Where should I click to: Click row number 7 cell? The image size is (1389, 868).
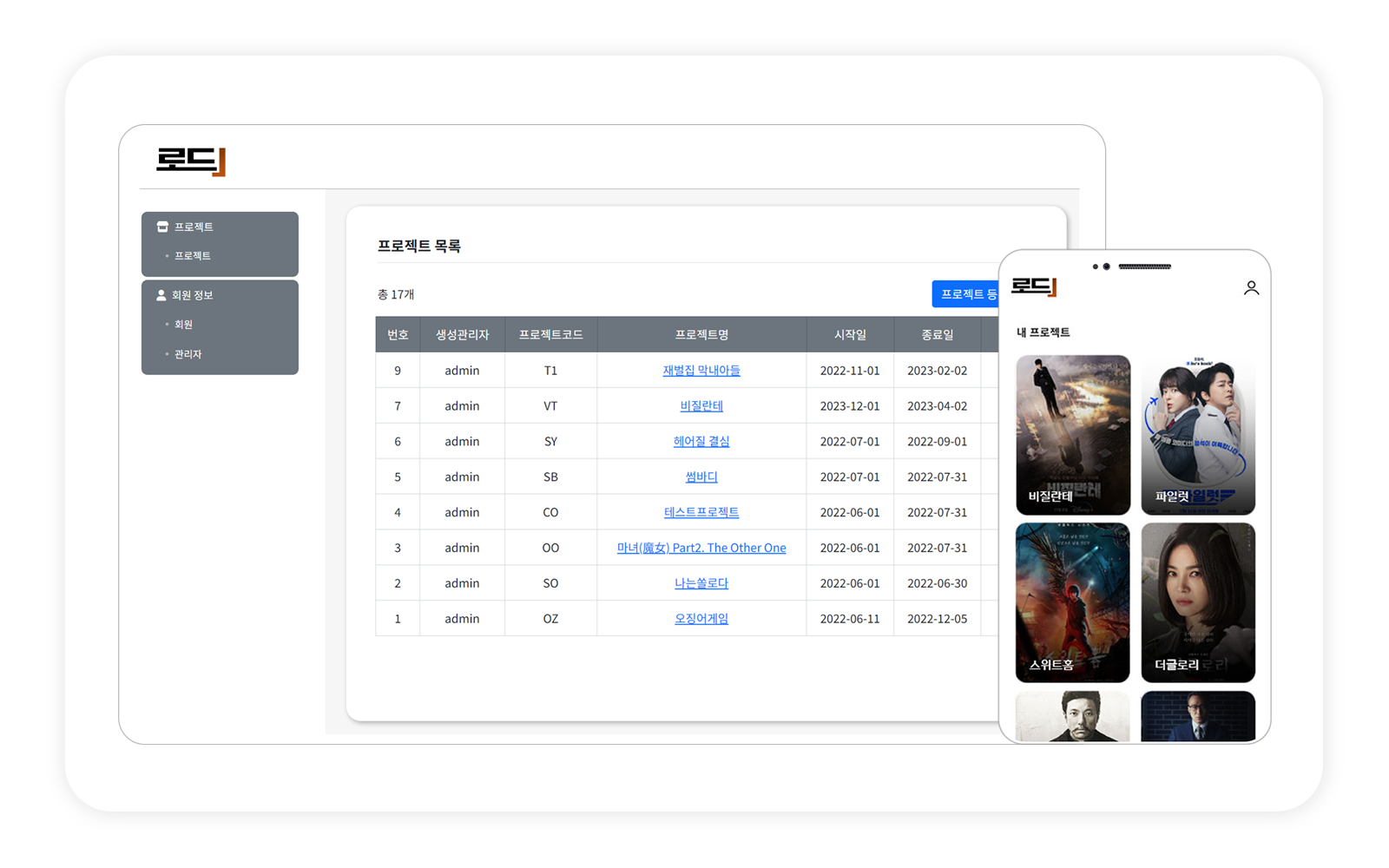[398, 406]
